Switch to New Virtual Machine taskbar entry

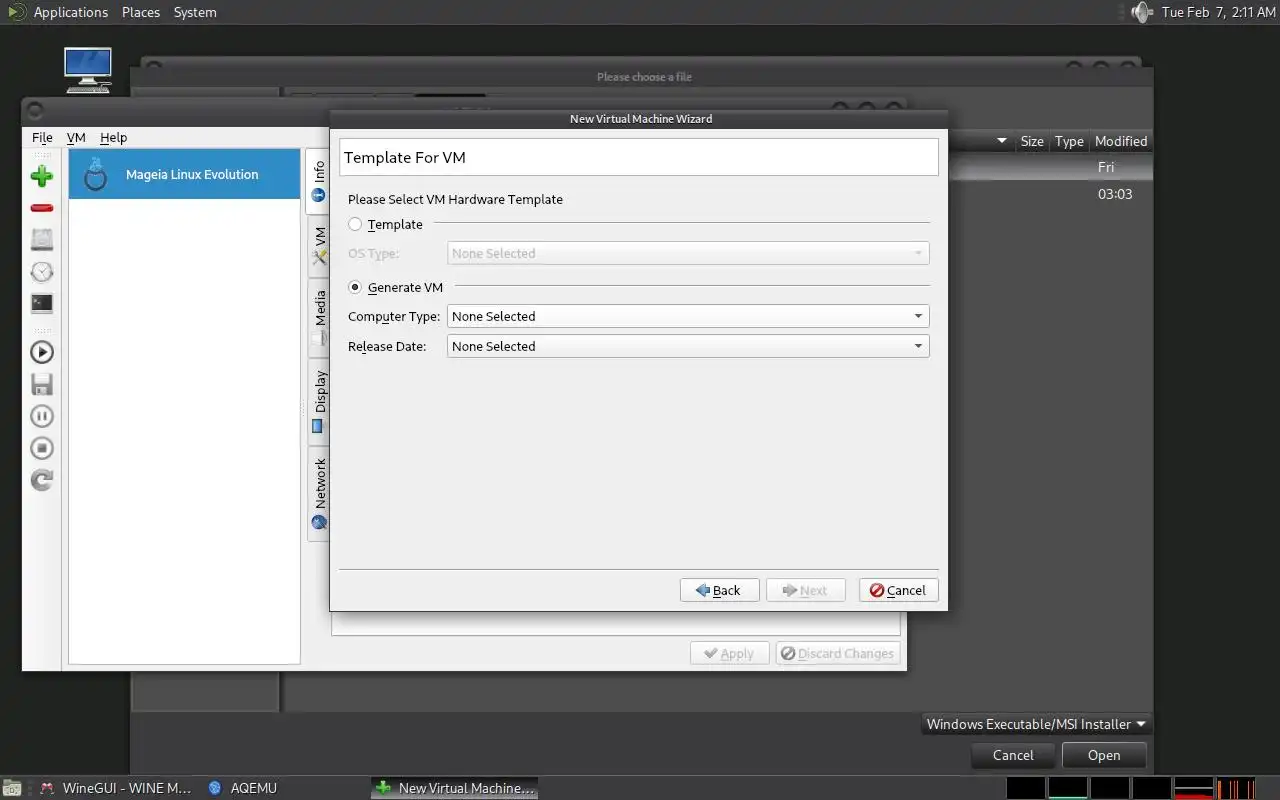point(455,788)
